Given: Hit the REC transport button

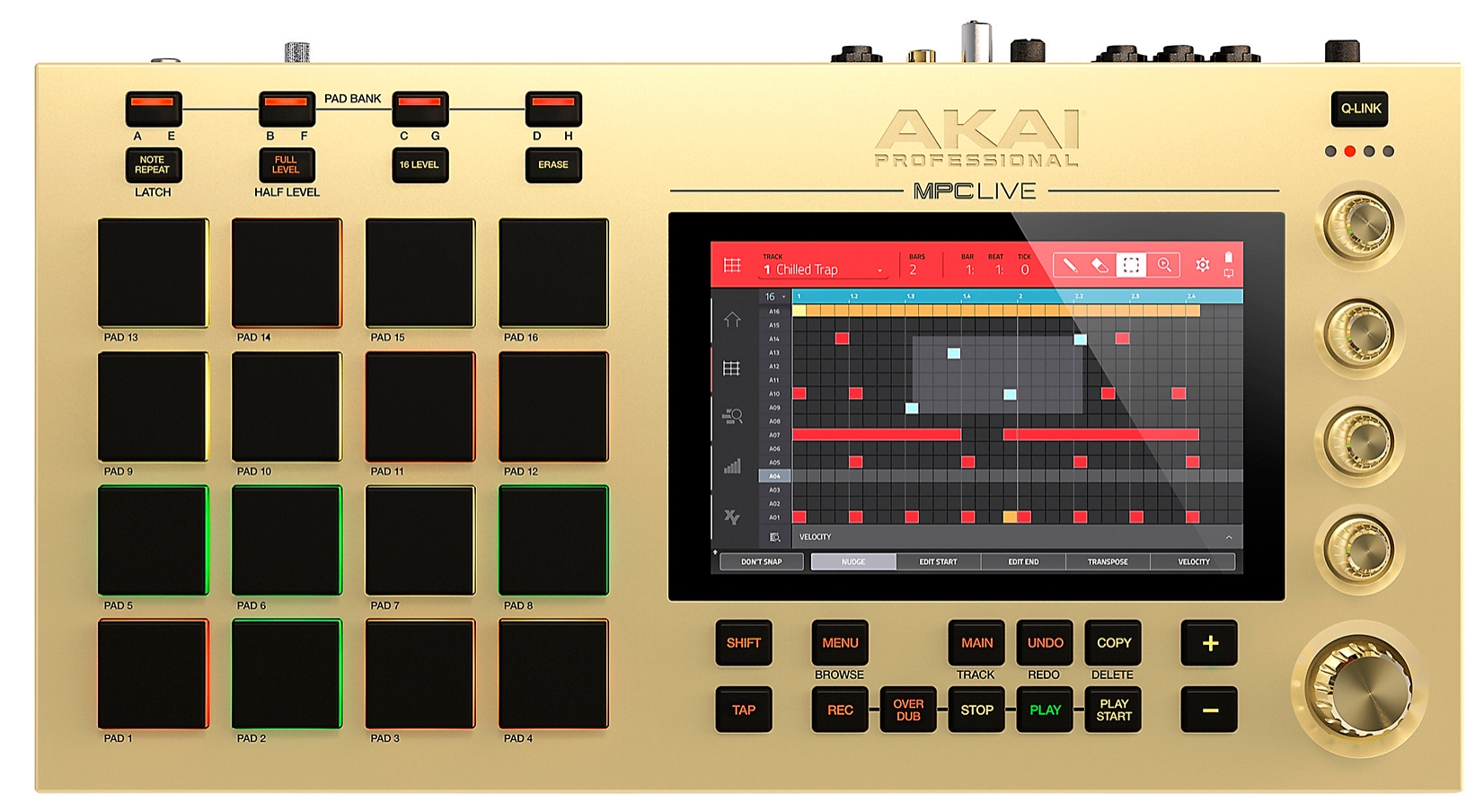Looking at the screenshot, I should pos(840,710).
